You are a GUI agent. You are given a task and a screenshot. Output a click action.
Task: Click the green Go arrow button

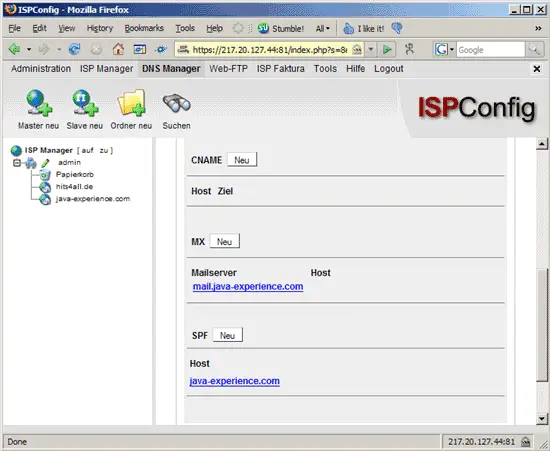click(387, 49)
